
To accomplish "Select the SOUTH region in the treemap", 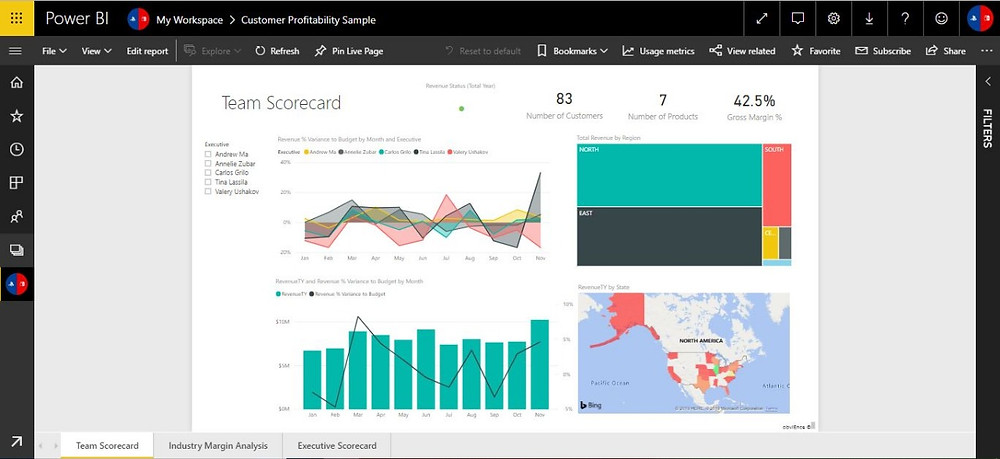I will [777, 185].
